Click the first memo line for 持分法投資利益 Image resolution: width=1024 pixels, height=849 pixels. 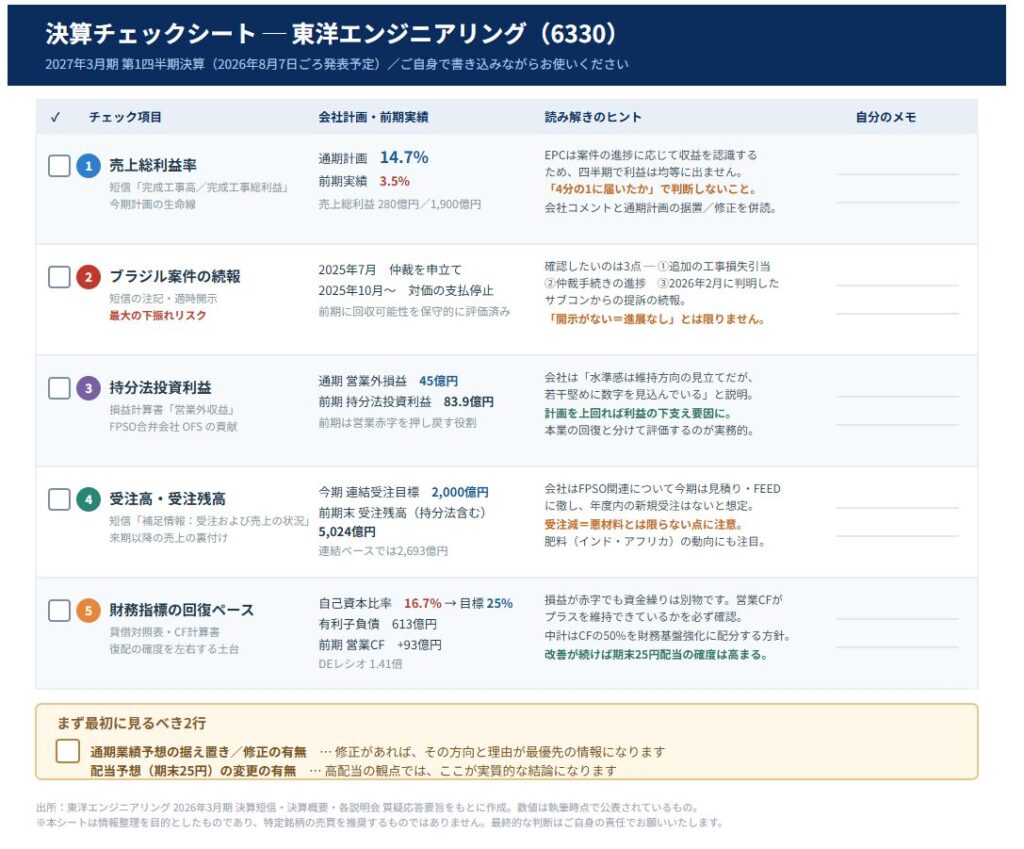[897, 396]
